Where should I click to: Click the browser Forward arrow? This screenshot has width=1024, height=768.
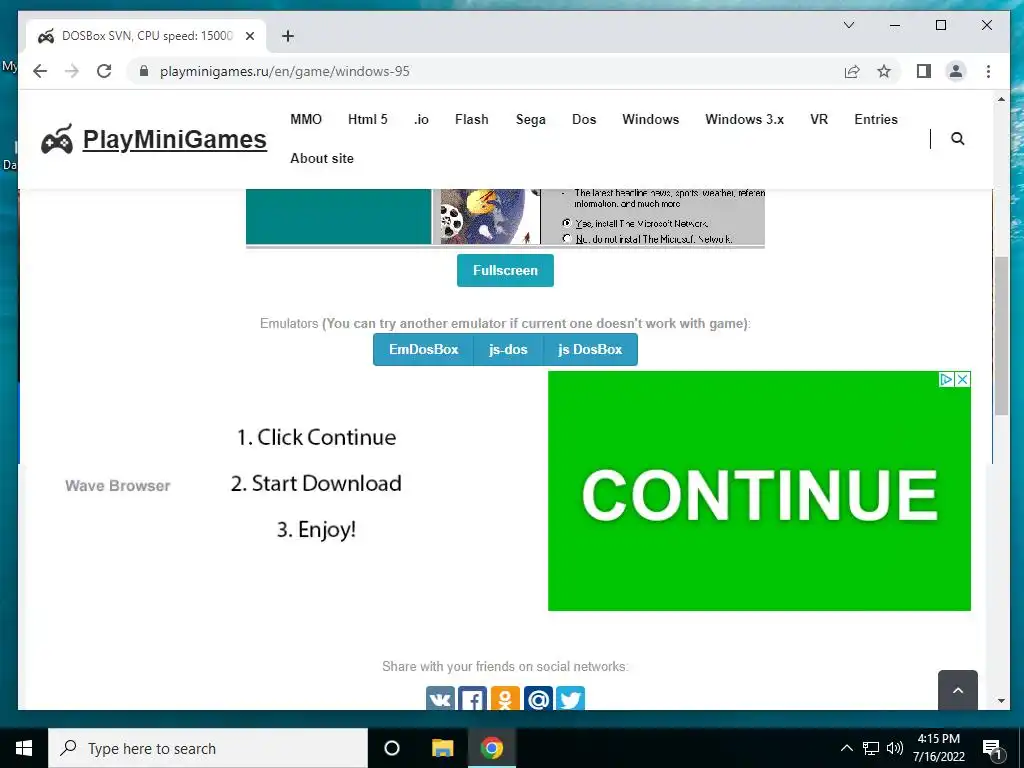pos(72,71)
